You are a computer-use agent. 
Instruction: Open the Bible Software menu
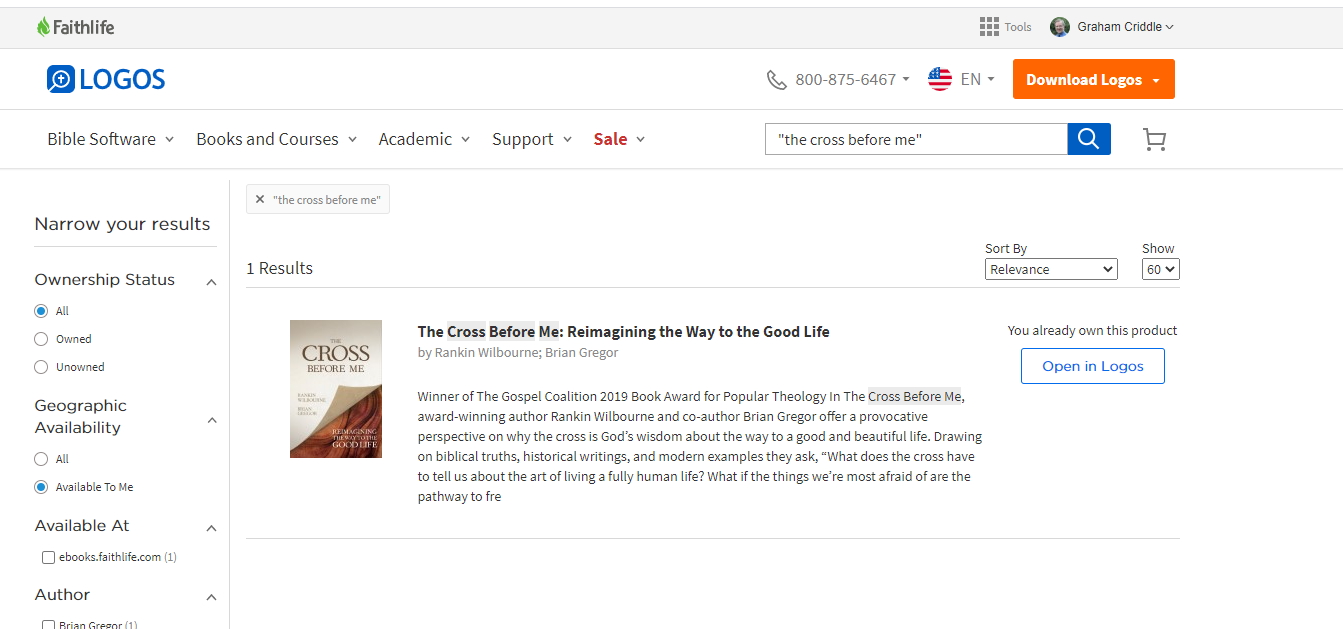pyautogui.click(x=111, y=139)
